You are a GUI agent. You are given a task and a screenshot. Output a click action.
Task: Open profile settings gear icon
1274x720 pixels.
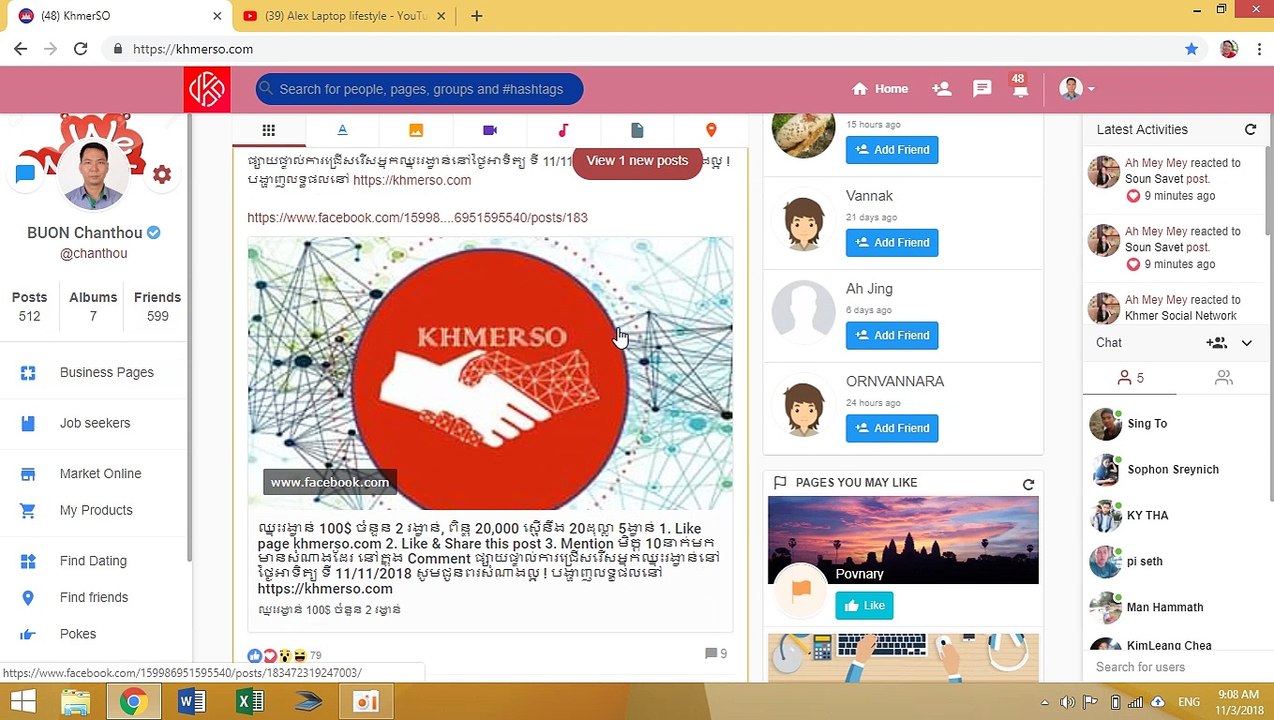[x=162, y=175]
